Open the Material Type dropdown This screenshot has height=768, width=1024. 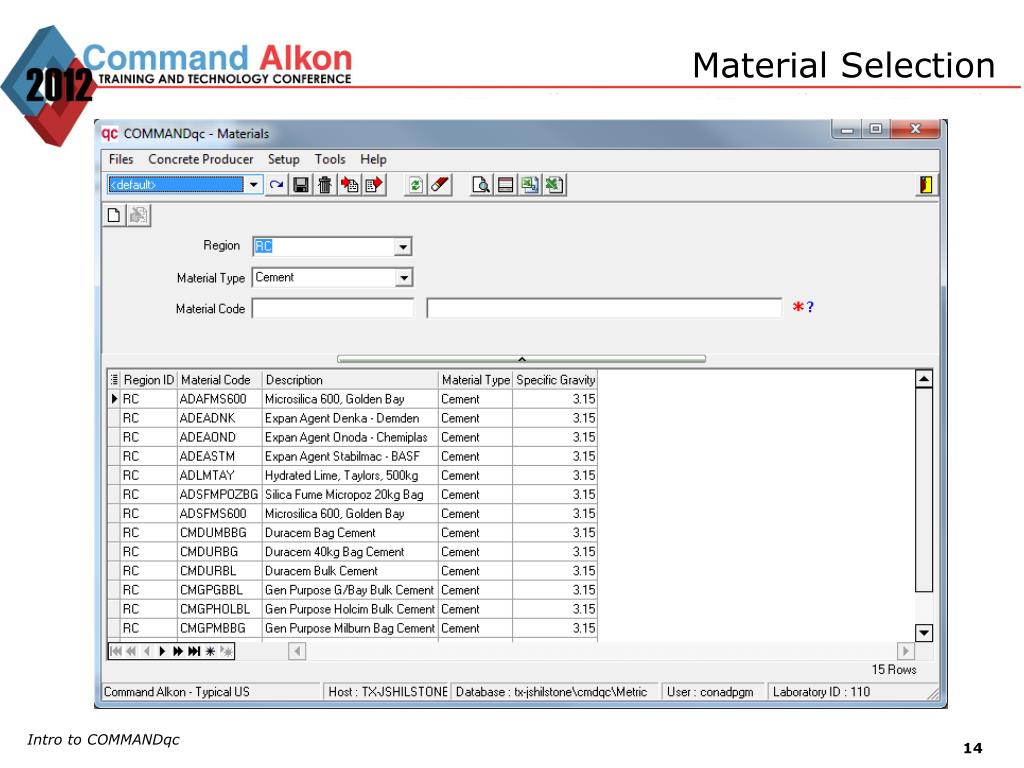coord(404,278)
